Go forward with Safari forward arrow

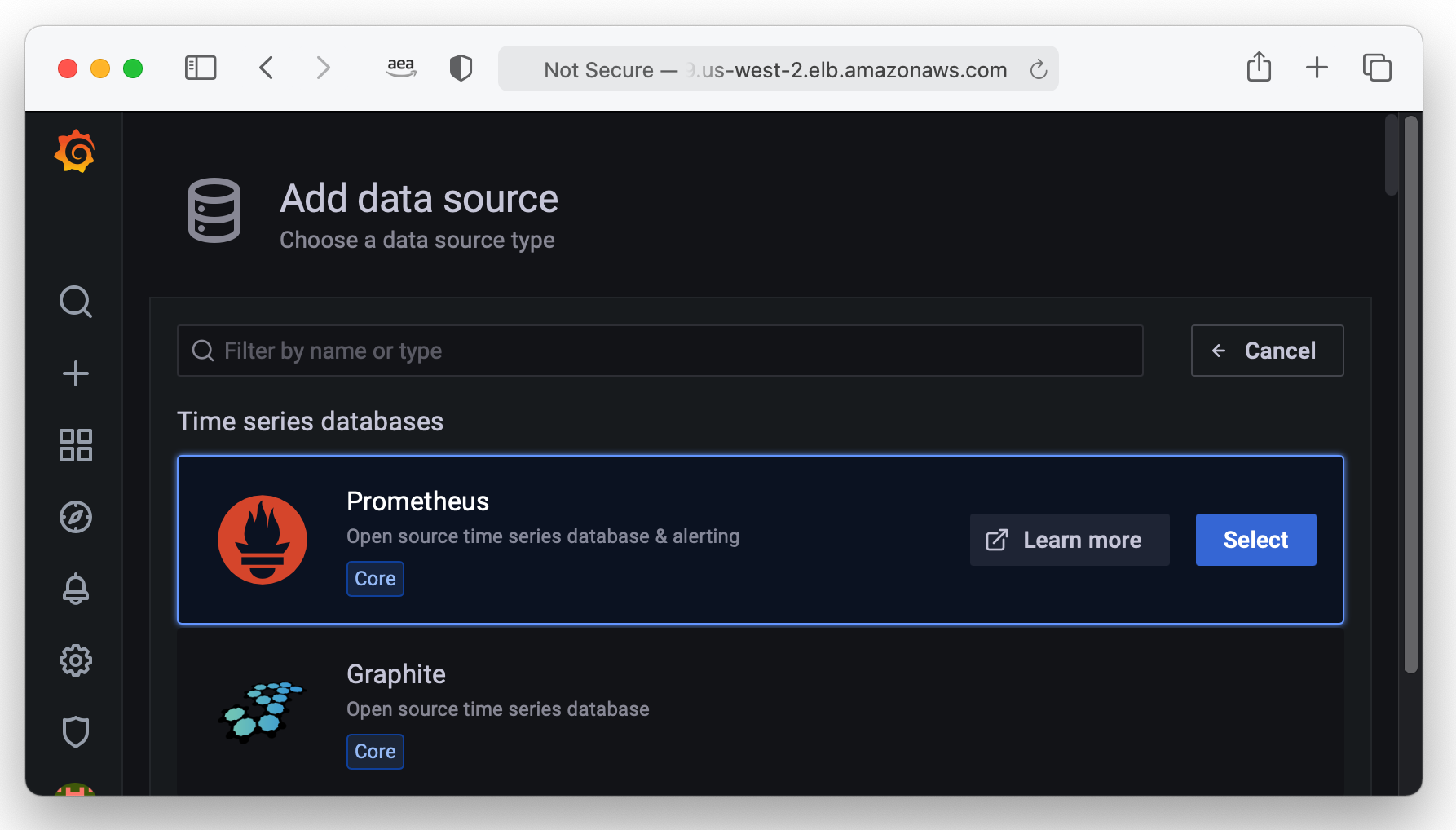pyautogui.click(x=324, y=68)
